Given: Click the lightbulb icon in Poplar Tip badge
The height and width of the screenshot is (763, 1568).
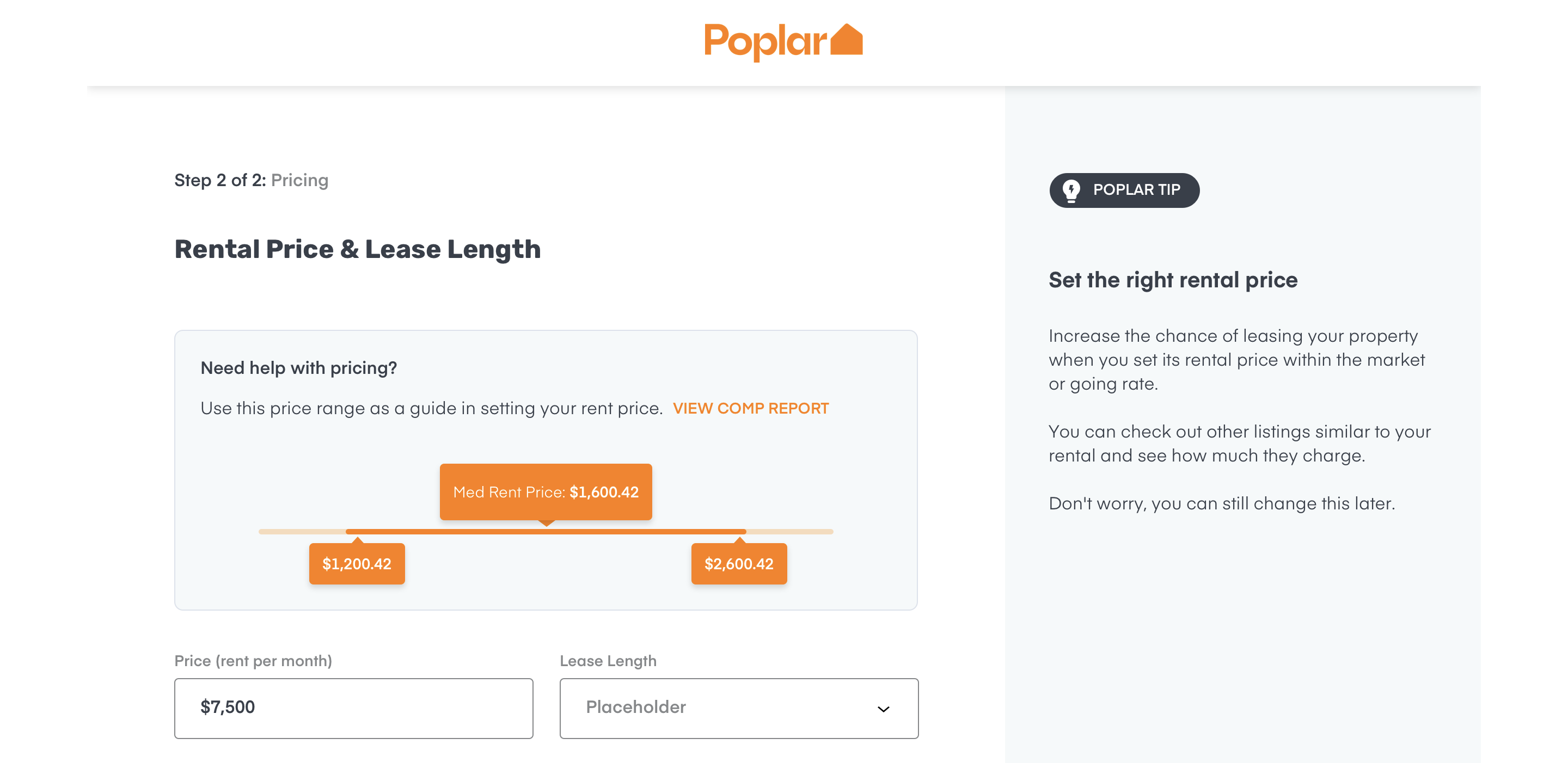Looking at the screenshot, I should point(1071,190).
